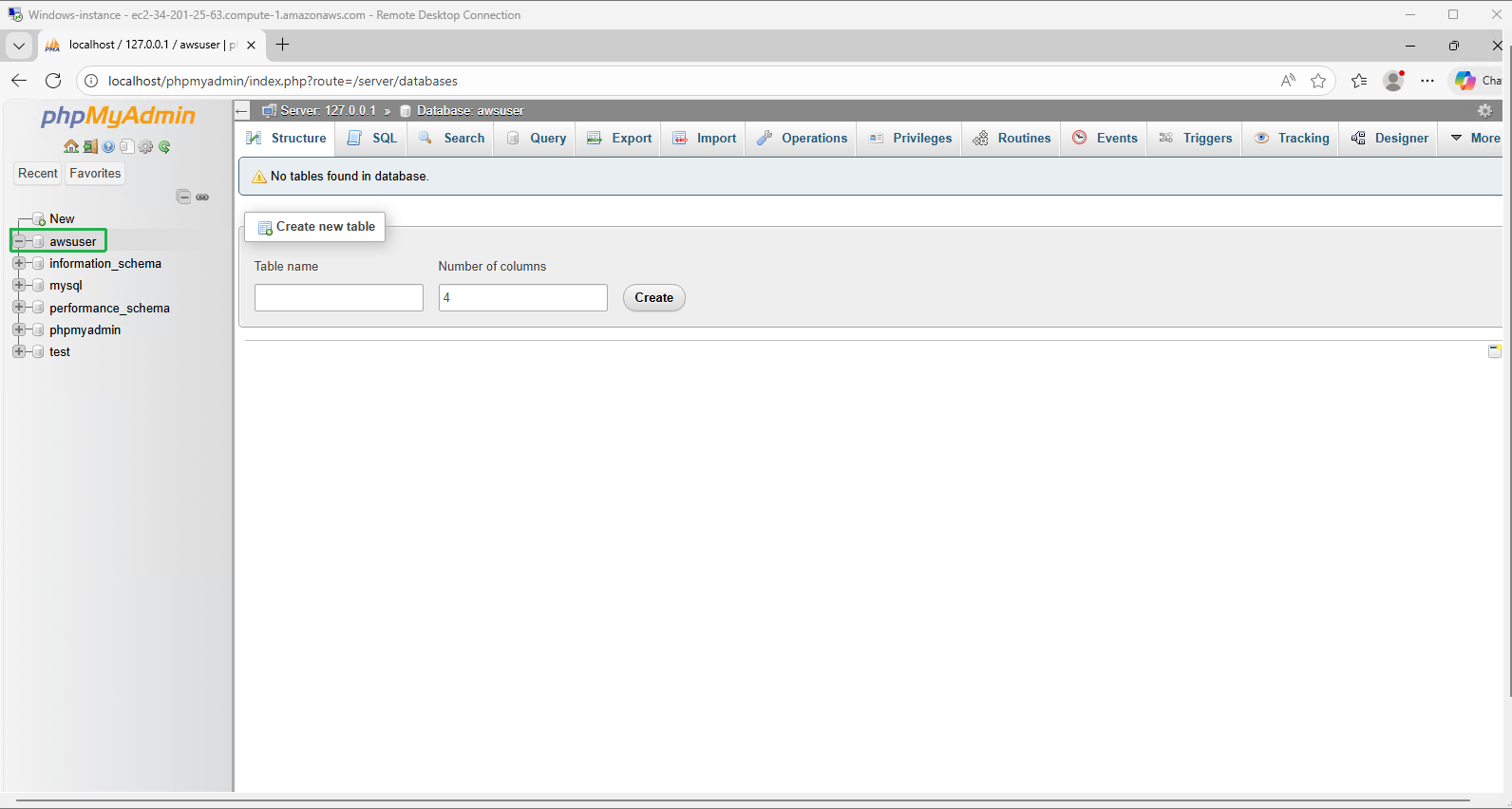
Task: Open the Events tab
Action: [x=1105, y=138]
